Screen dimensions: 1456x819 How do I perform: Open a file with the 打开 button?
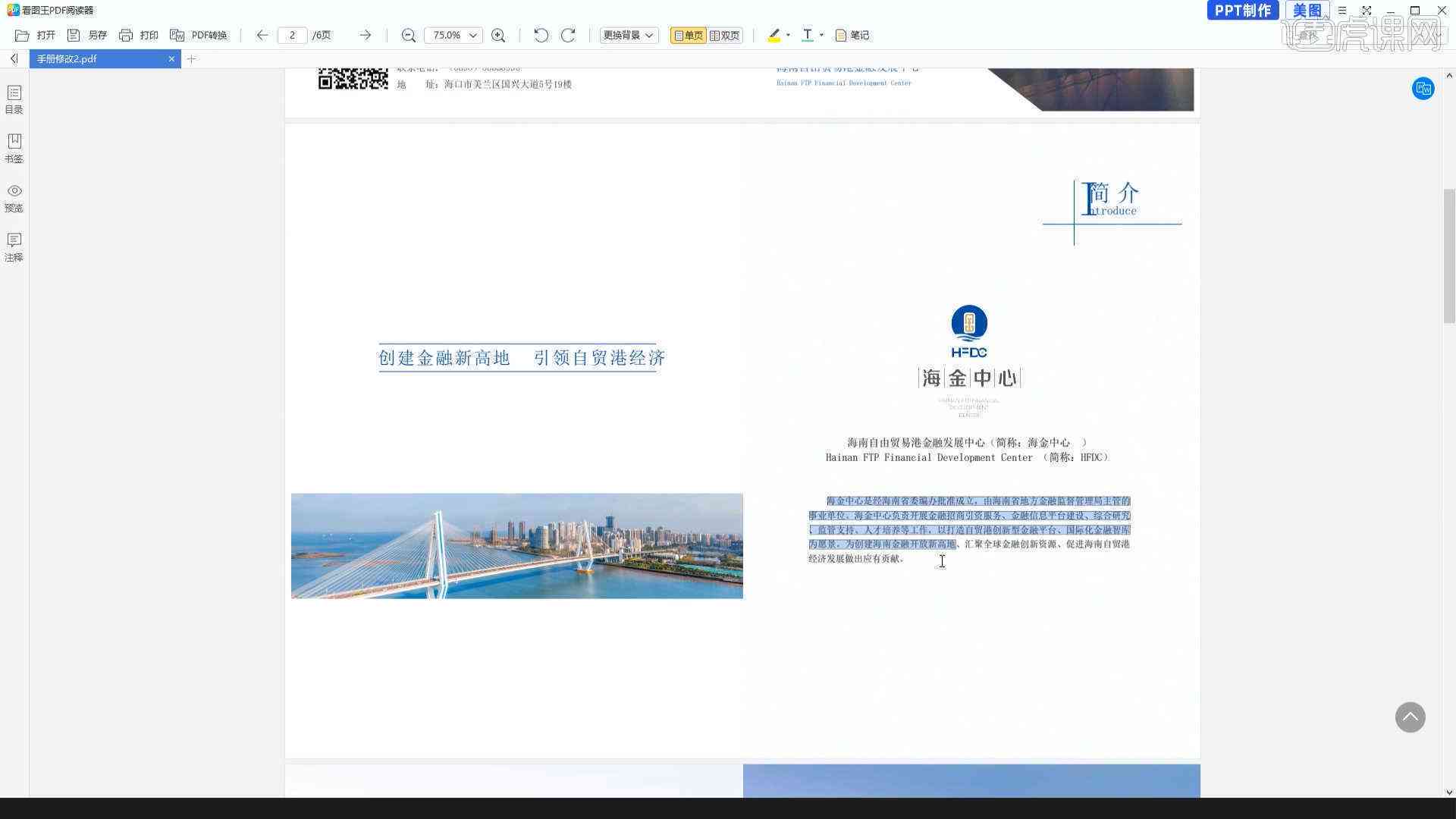[x=36, y=35]
